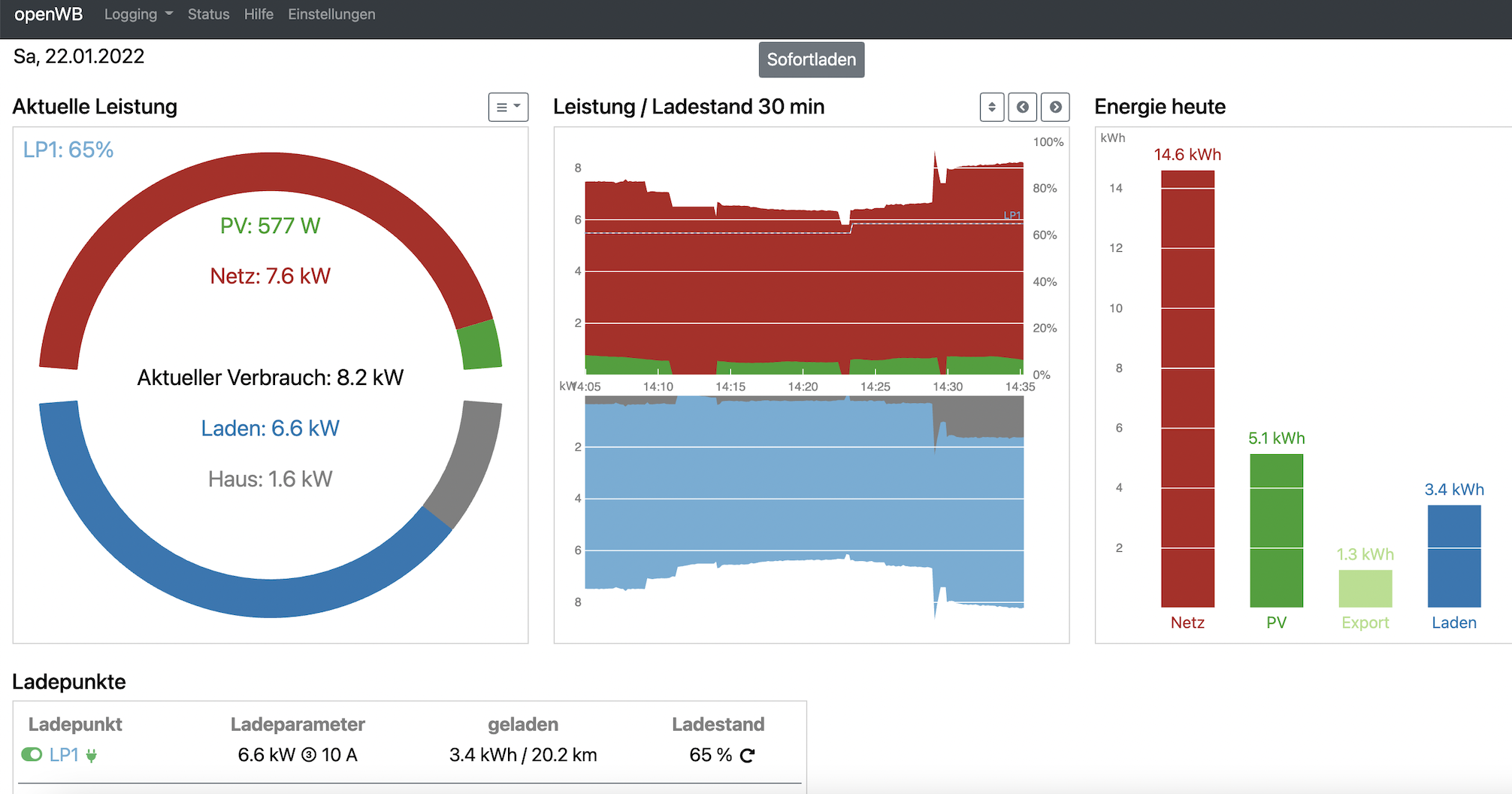The width and height of the screenshot is (1512, 794).
Task: Refresh the Ladestand 65 % value
Action: (747, 756)
